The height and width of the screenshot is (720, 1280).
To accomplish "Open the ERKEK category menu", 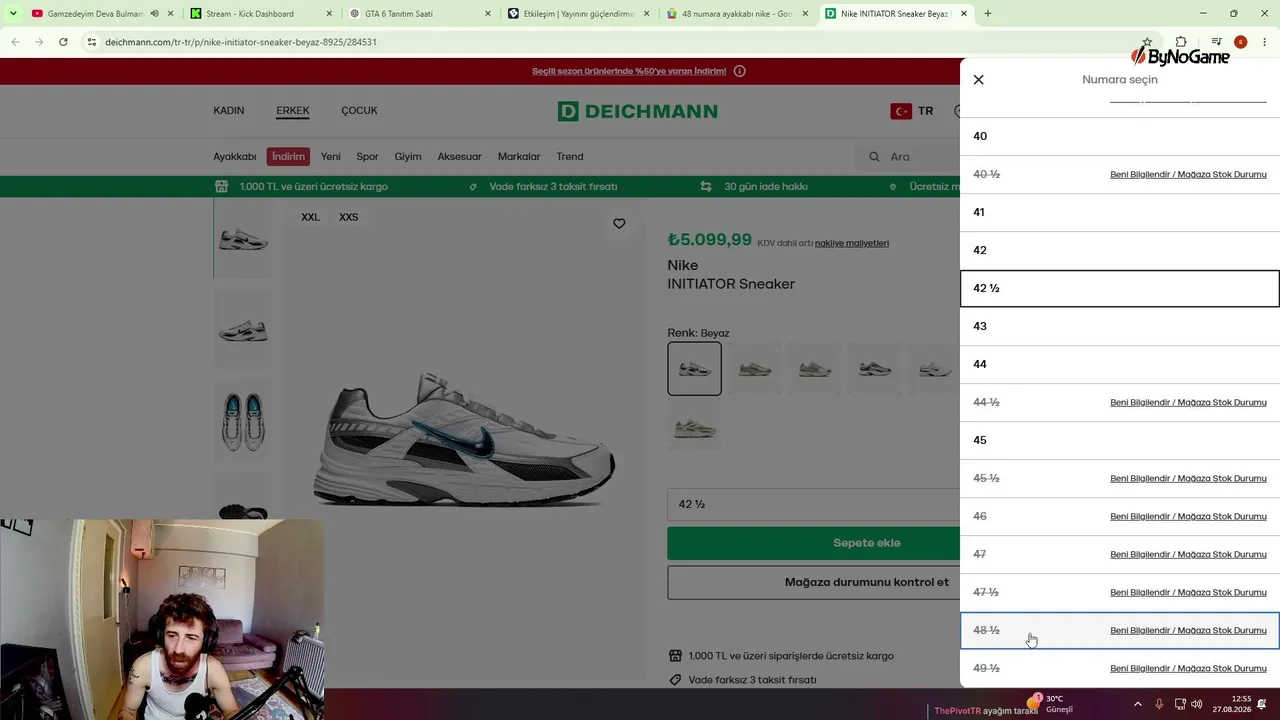I will pos(293,111).
